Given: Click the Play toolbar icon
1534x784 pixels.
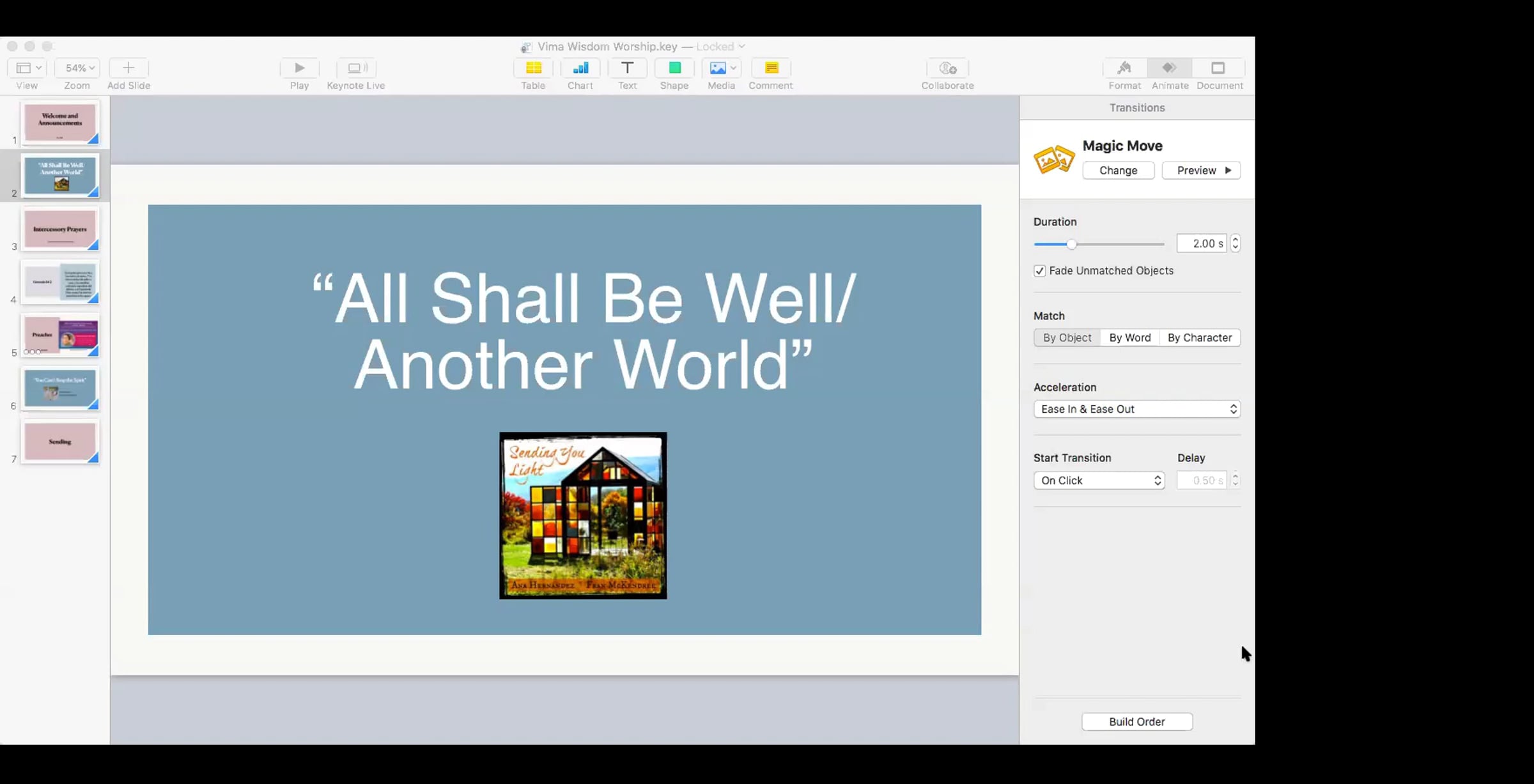Looking at the screenshot, I should 299,68.
